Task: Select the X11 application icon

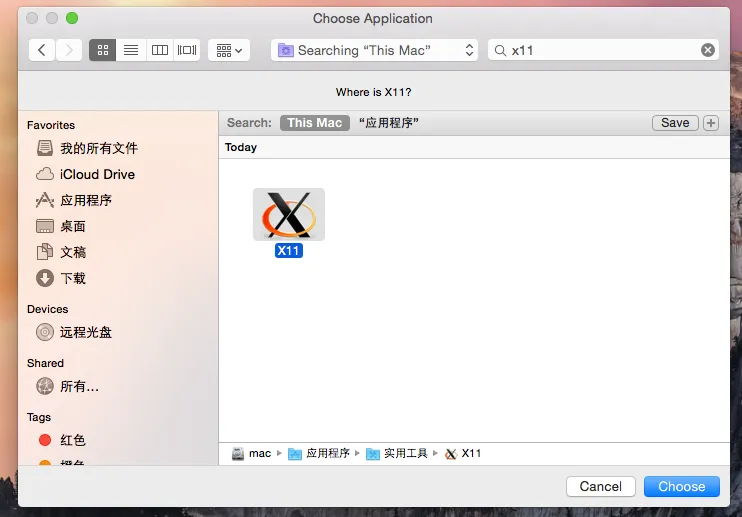Action: [289, 214]
